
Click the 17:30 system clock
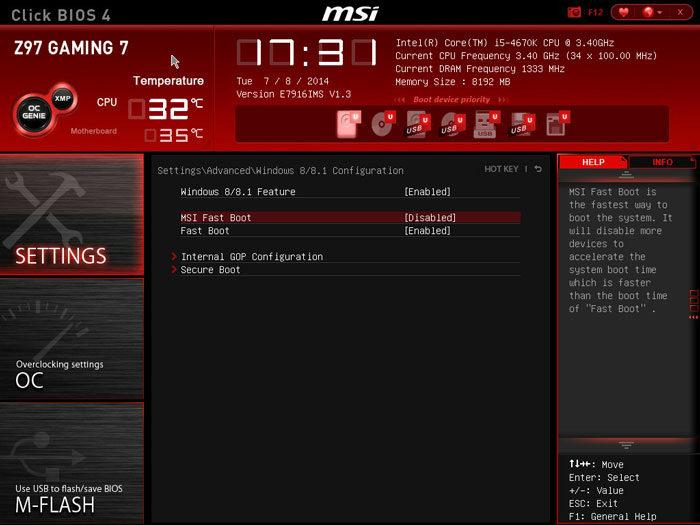(x=307, y=53)
